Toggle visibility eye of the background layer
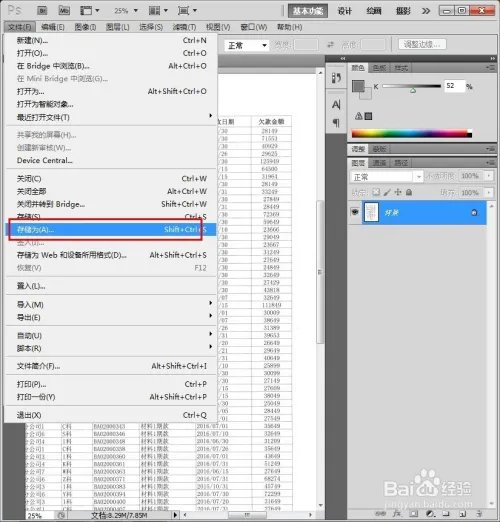This screenshot has height=522, width=500. coord(355,212)
